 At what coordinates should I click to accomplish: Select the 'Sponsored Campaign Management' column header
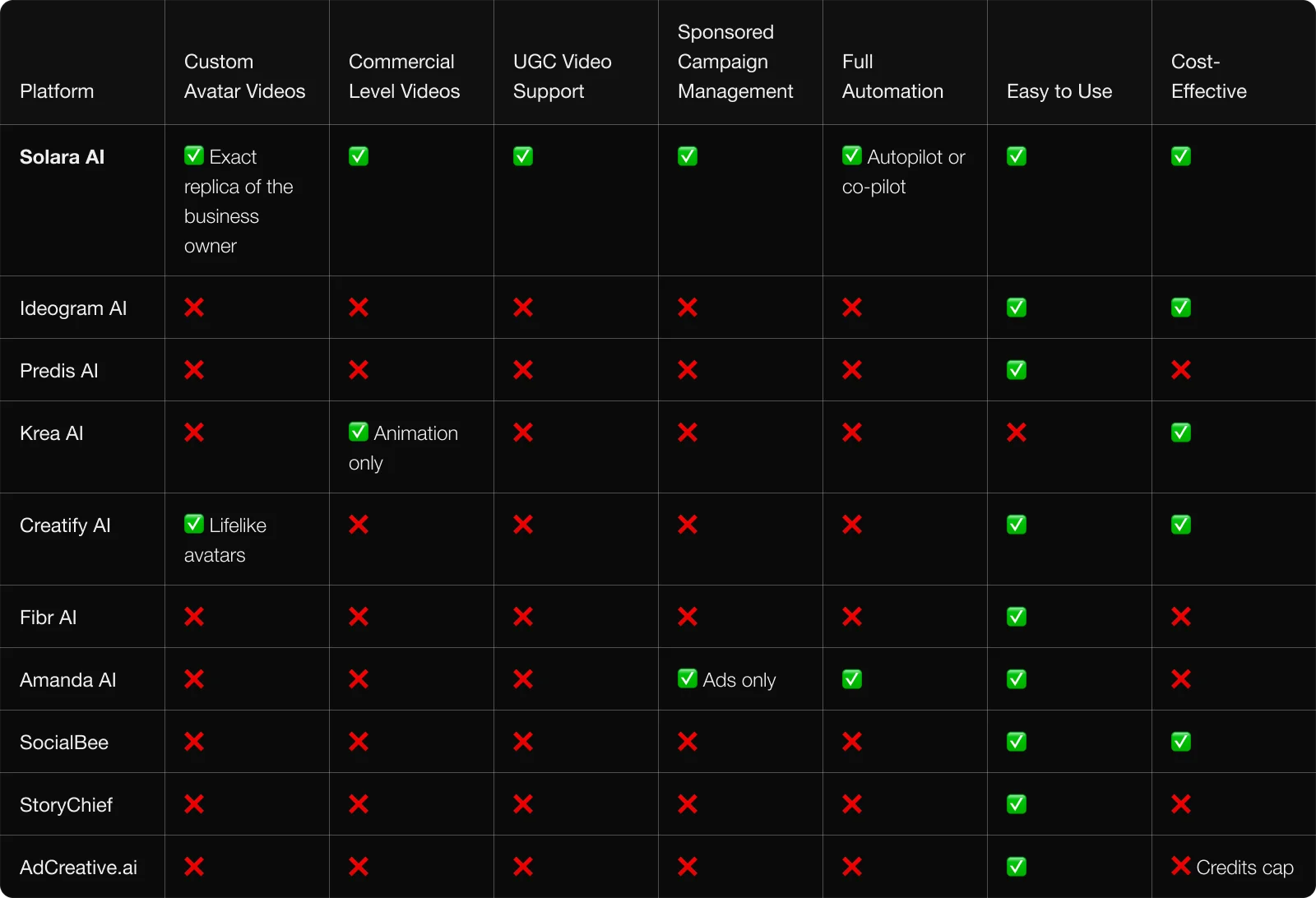tap(735, 62)
